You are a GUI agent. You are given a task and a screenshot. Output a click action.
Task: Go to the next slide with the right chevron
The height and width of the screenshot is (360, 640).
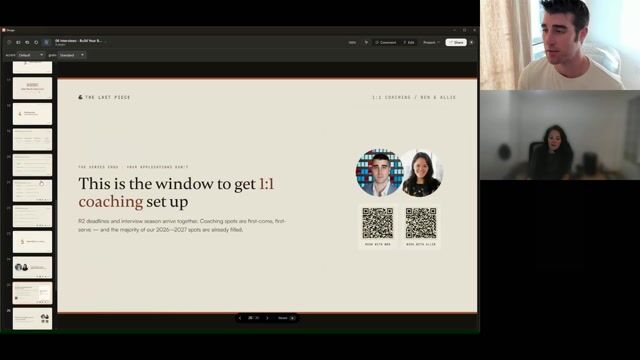pyautogui.click(x=267, y=318)
